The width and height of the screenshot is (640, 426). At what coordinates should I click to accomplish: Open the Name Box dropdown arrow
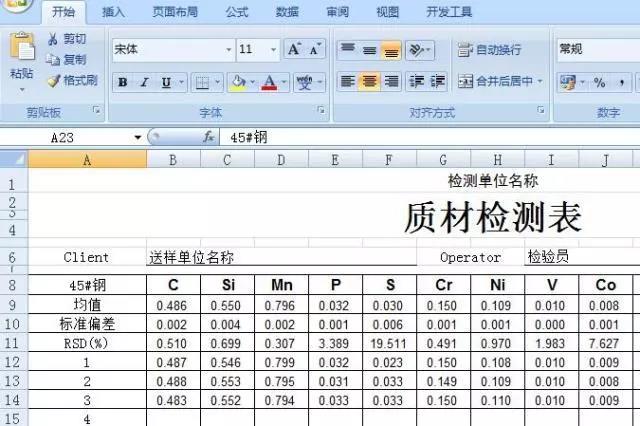[138, 137]
